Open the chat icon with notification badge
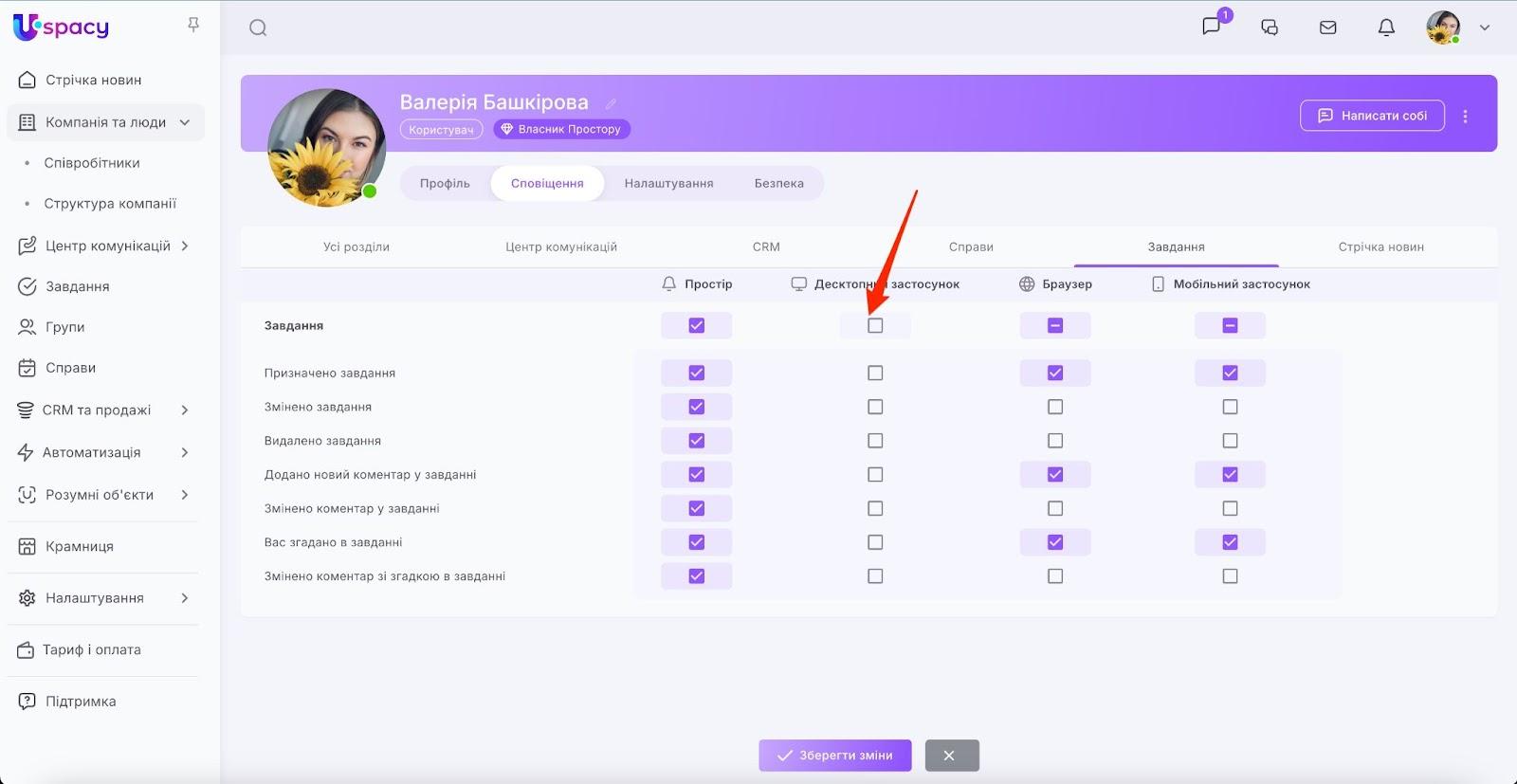Screen dimensions: 1517x784 point(1212,27)
